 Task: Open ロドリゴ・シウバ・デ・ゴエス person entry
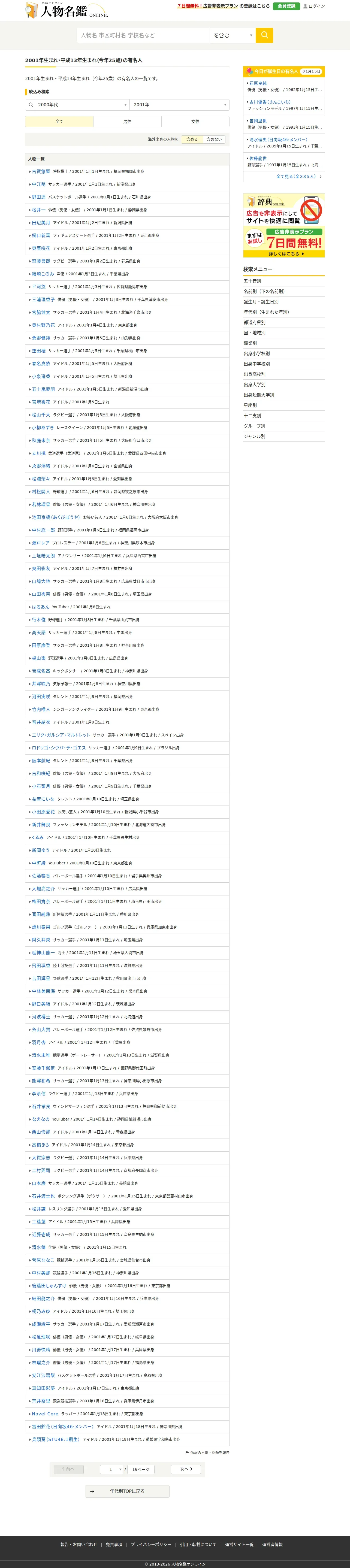[59, 748]
